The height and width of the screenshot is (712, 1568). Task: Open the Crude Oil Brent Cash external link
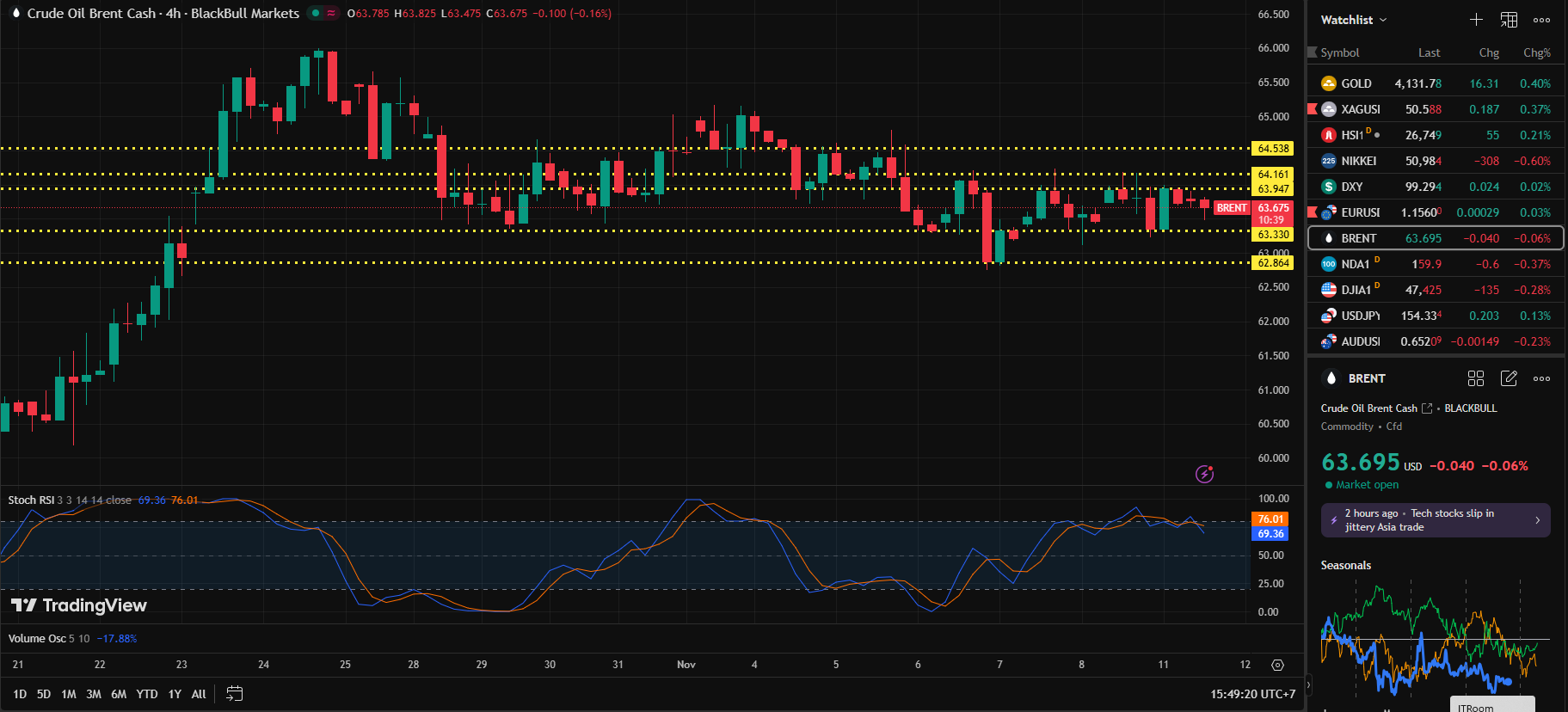pyautogui.click(x=1427, y=408)
